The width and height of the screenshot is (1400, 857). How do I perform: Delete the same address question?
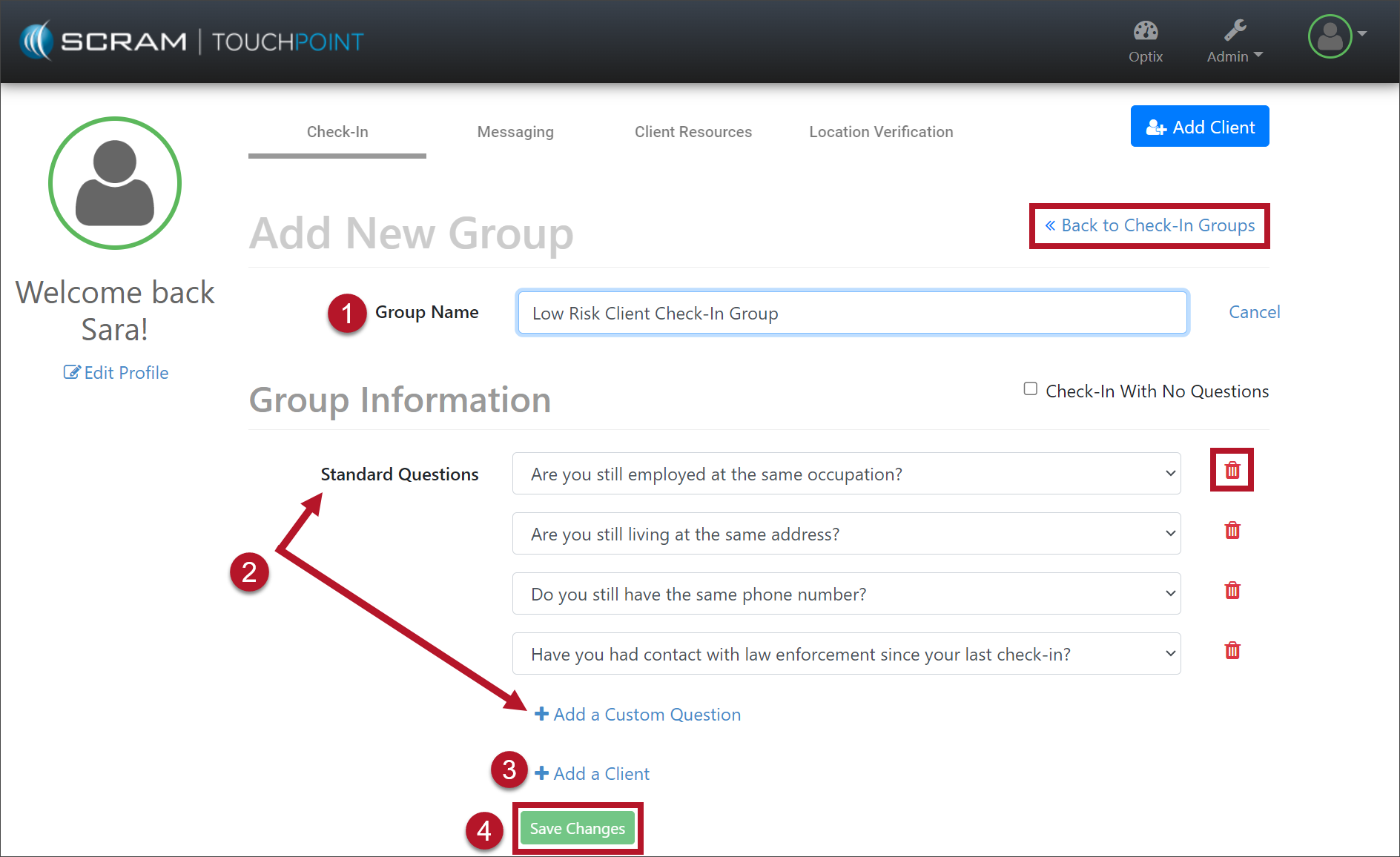1232,530
